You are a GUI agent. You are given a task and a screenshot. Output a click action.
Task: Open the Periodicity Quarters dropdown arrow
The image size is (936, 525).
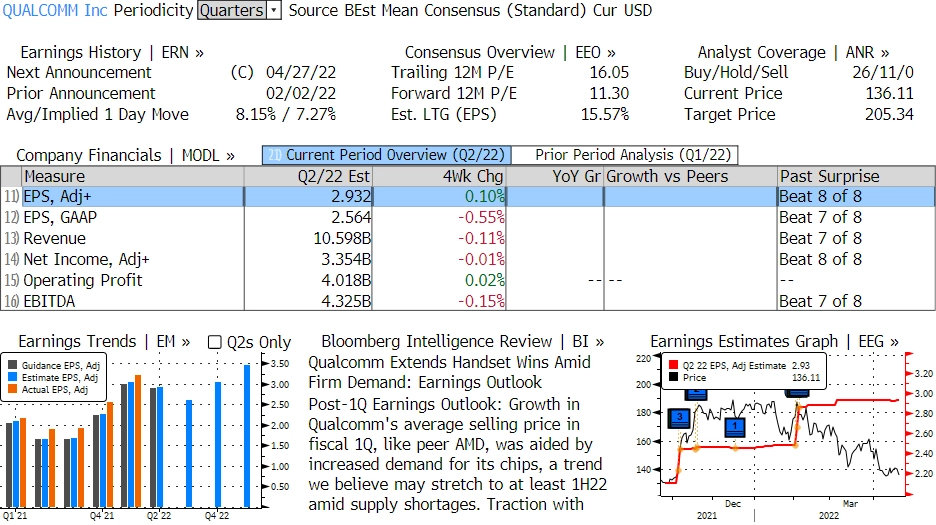click(x=274, y=10)
